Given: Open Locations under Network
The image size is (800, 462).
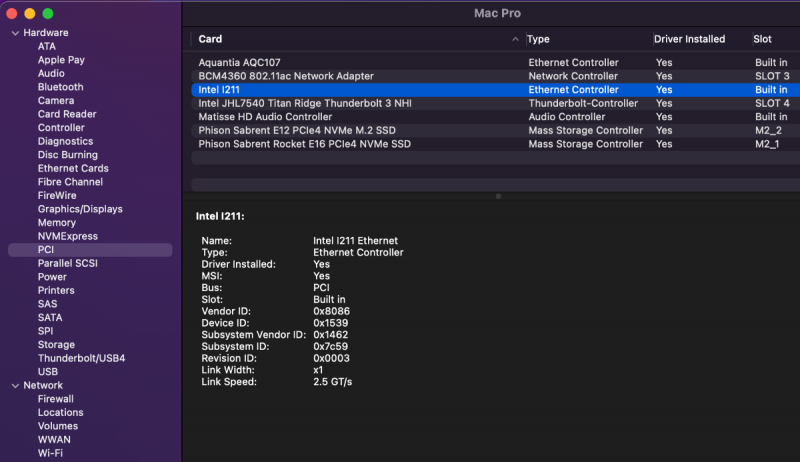Looking at the screenshot, I should pyautogui.click(x=60, y=413).
